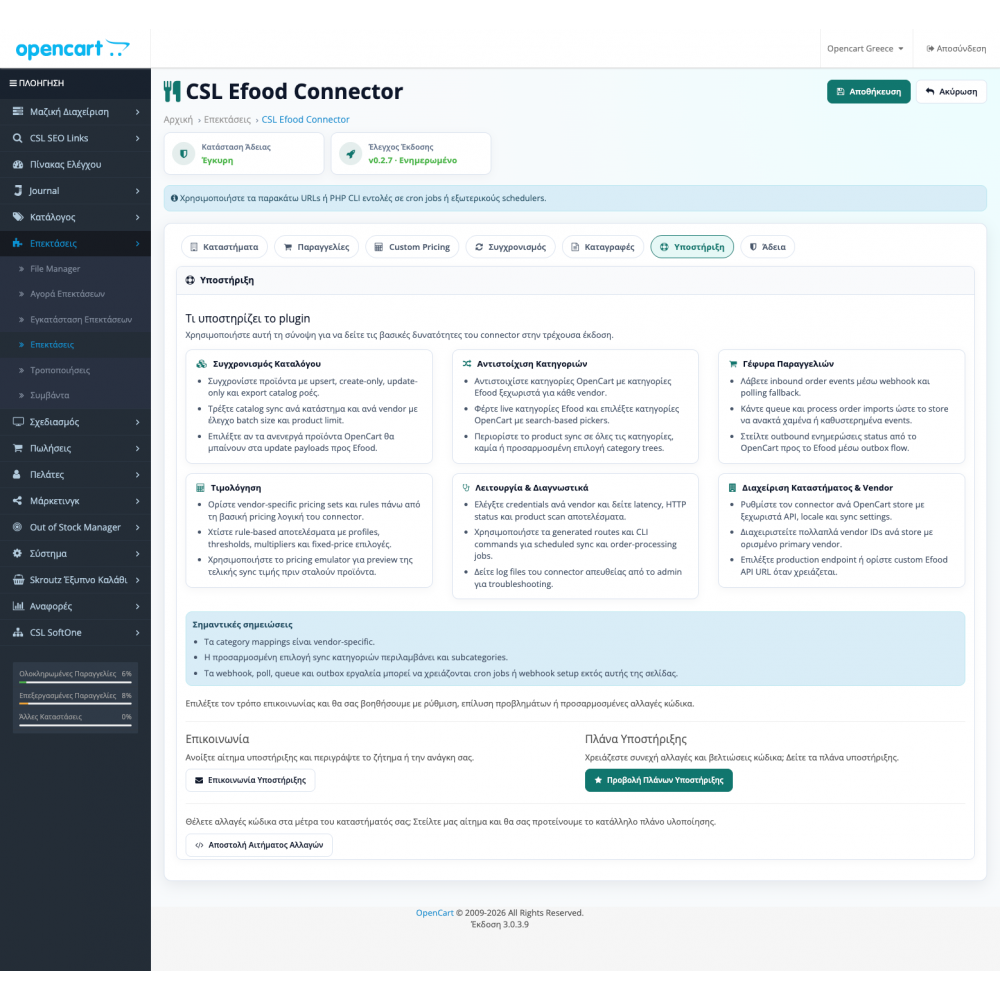Open Αγορά Επεκτάσεων submenu item
Image resolution: width=1000 pixels, height=1000 pixels.
(x=67, y=294)
